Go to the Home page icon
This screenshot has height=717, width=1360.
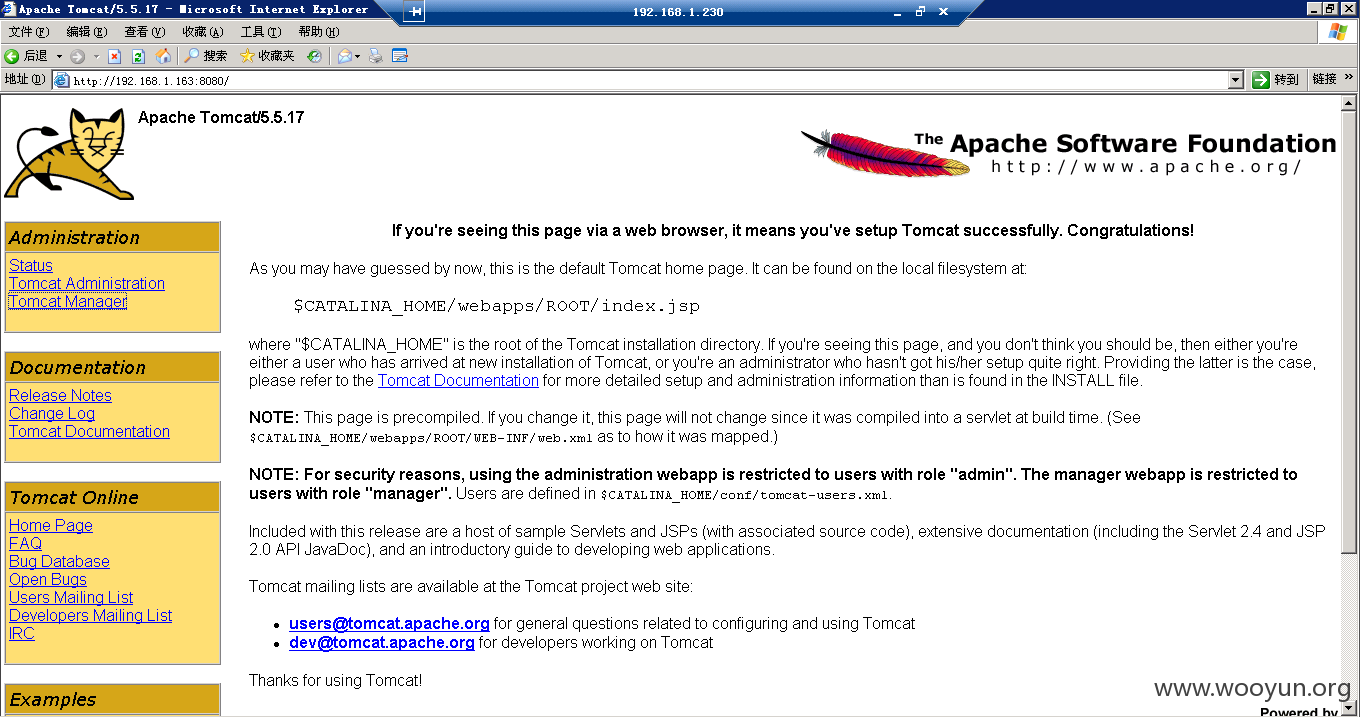click(163, 56)
